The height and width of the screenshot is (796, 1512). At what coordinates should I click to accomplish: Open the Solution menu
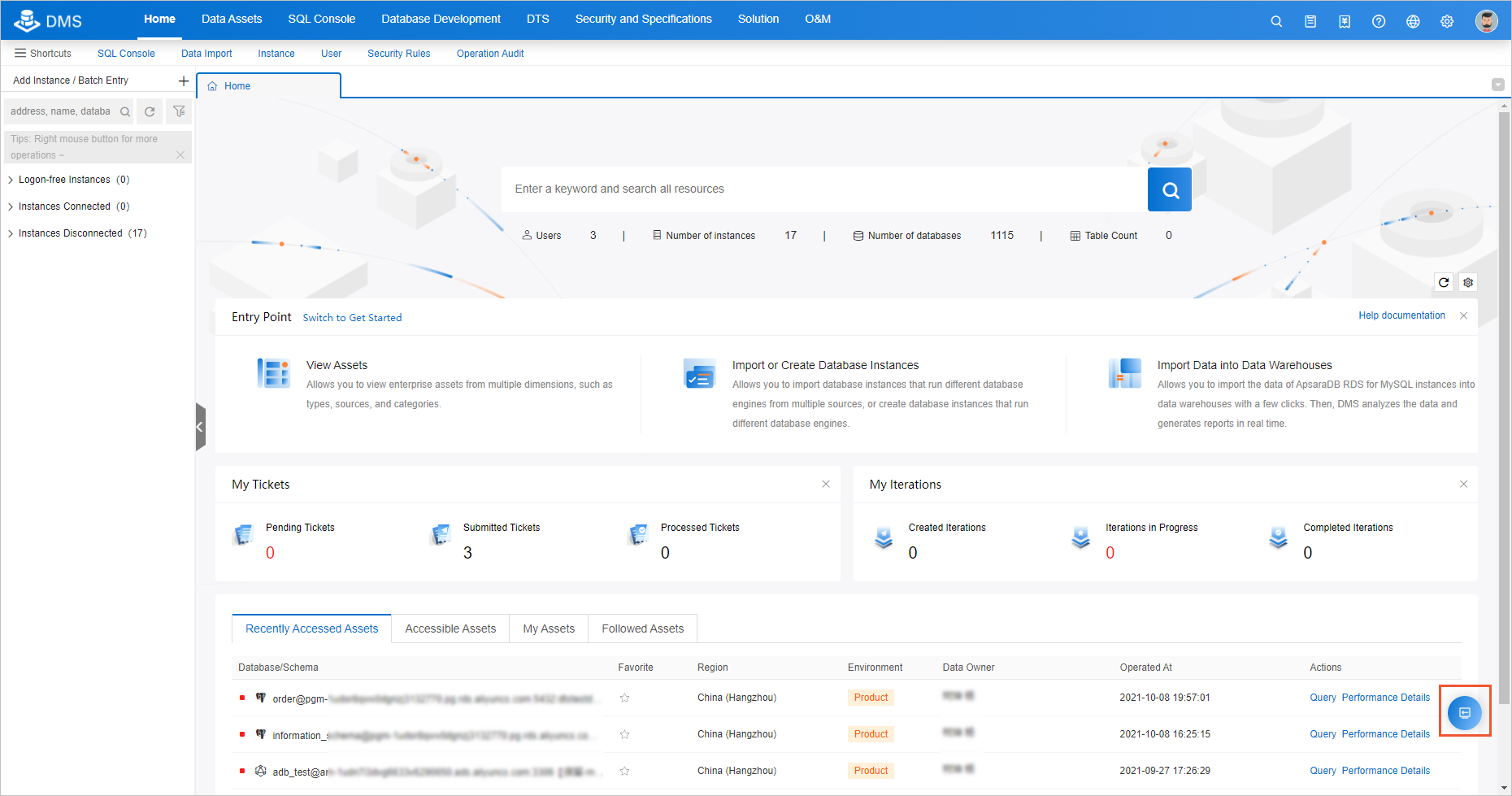758,19
